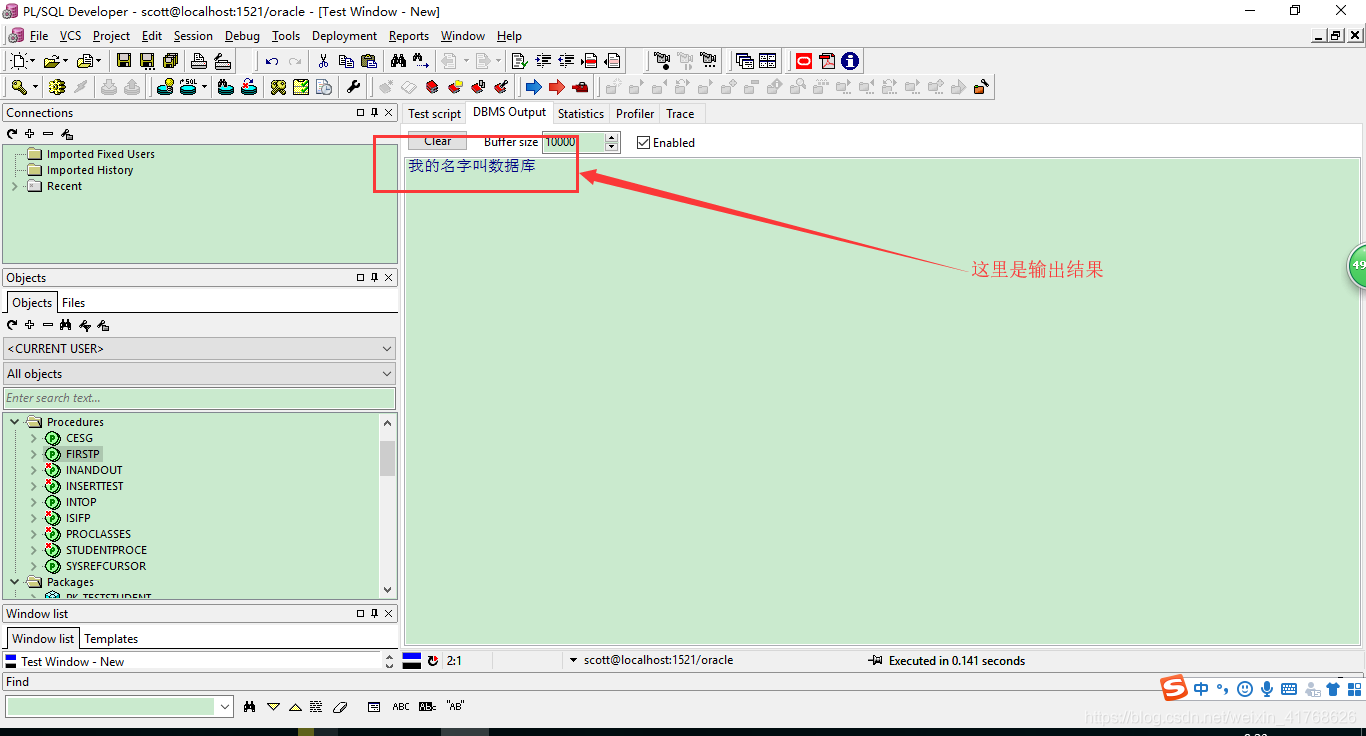Open the Debug menu

point(242,36)
